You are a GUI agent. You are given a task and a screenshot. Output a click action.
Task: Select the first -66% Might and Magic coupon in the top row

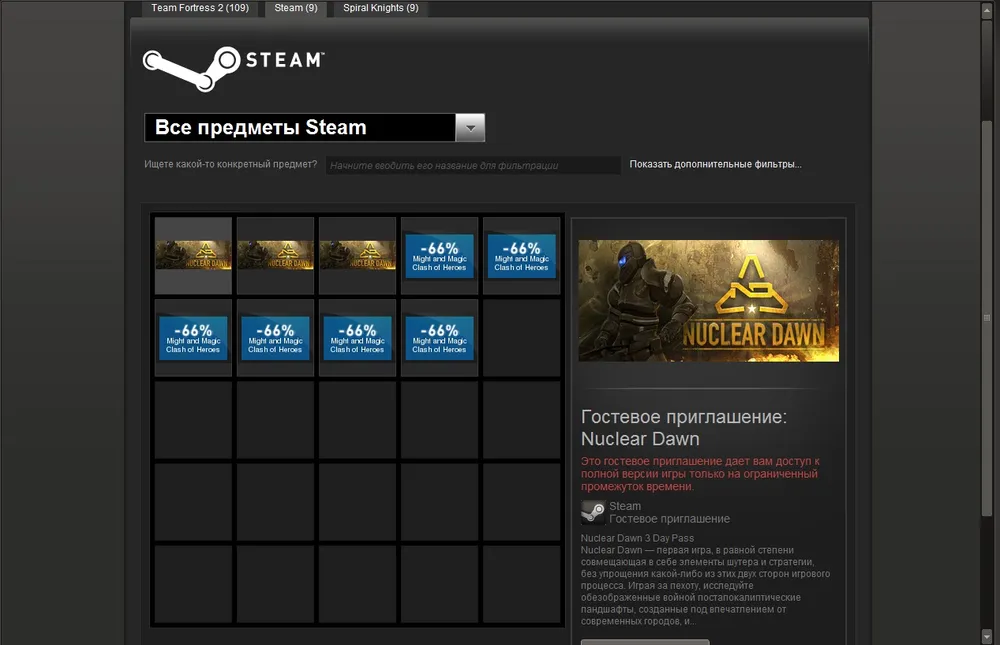tap(439, 255)
